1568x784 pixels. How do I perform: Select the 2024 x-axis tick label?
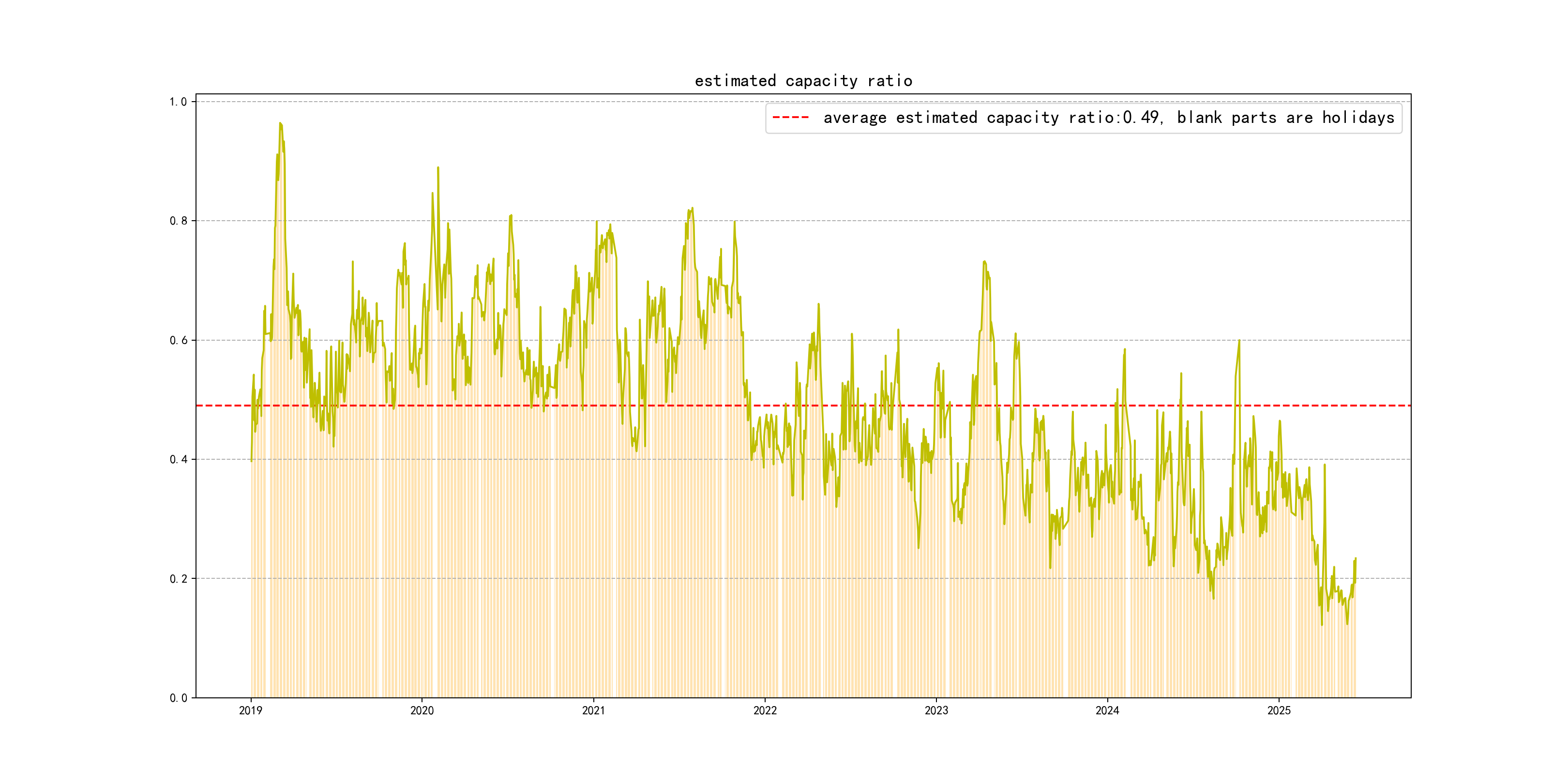(x=1107, y=710)
